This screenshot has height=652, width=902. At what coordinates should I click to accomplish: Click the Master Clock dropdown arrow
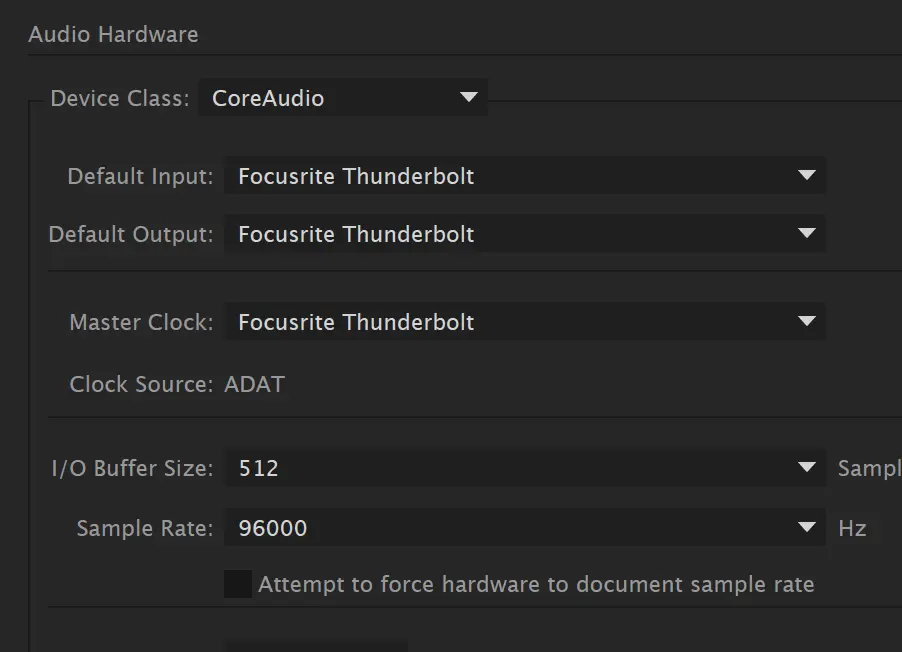(807, 321)
